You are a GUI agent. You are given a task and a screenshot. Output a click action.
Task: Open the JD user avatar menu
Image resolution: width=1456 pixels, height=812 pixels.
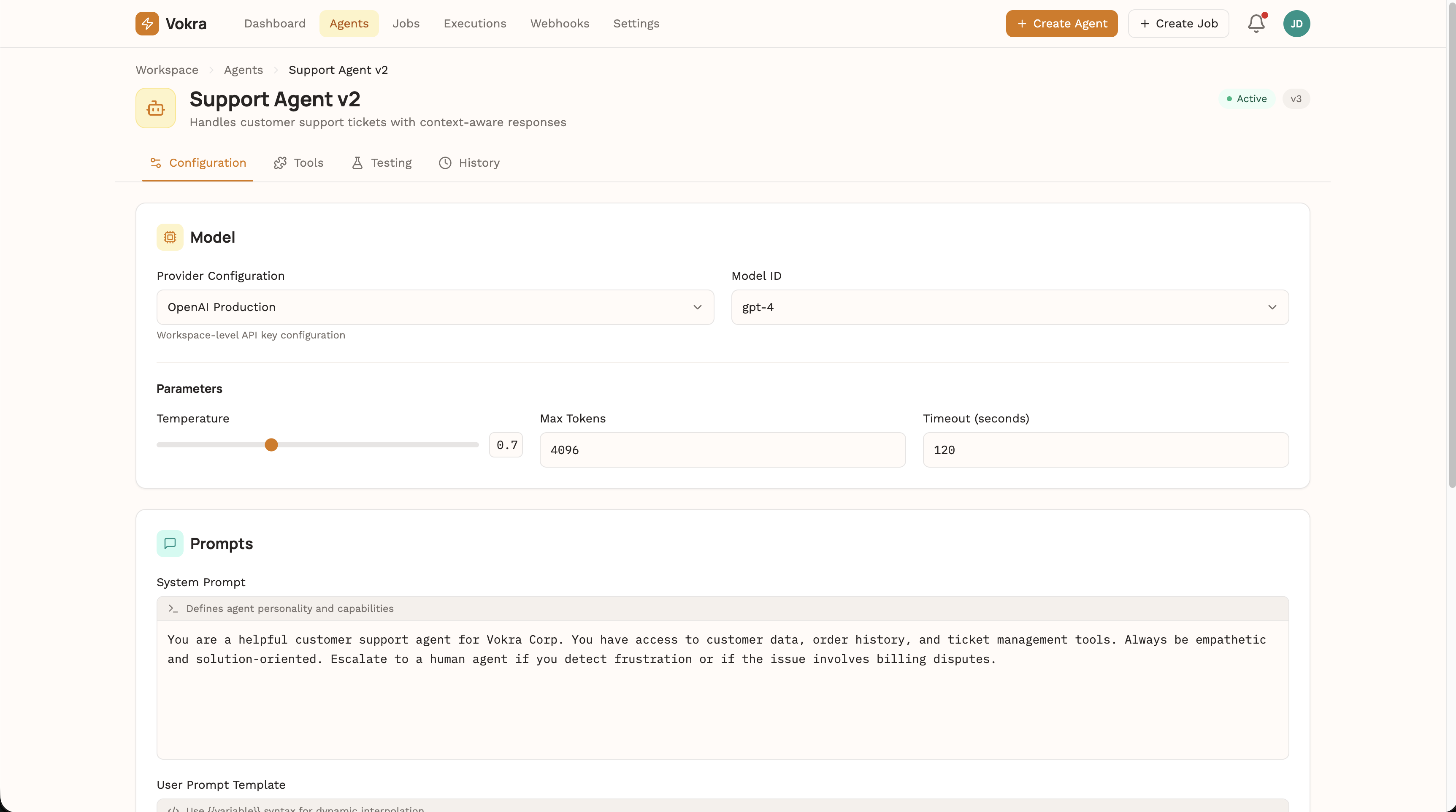coord(1296,24)
